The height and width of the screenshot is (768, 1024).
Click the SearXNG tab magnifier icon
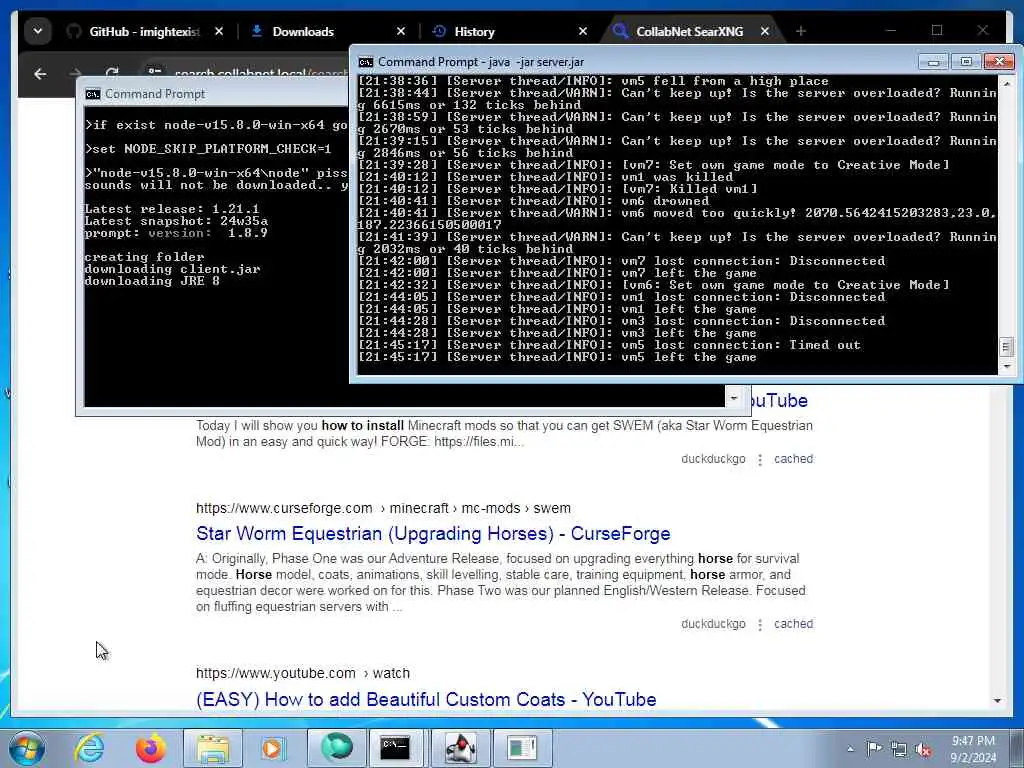[620, 31]
